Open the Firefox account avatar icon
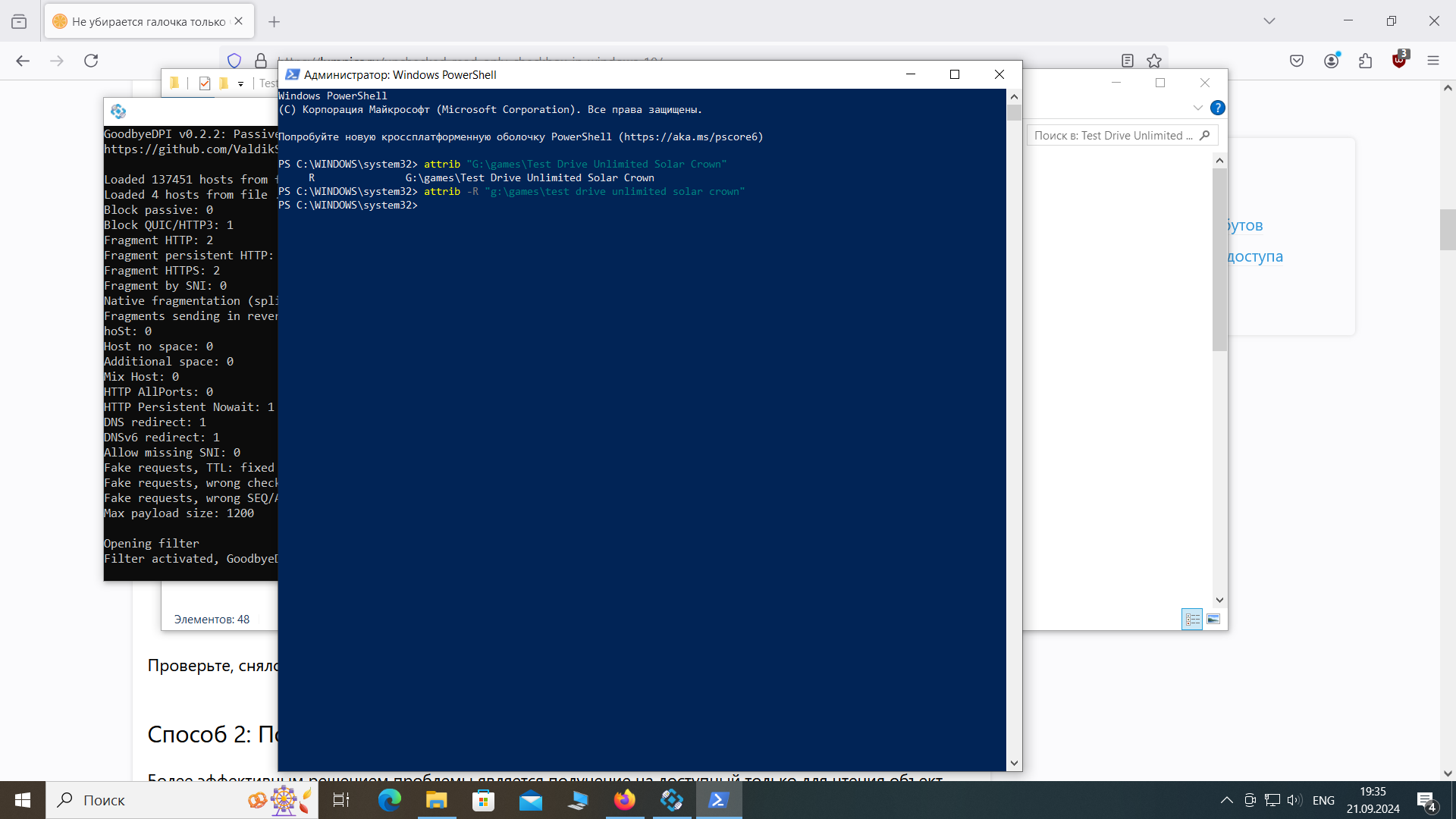Image resolution: width=1456 pixels, height=819 pixels. [1331, 61]
